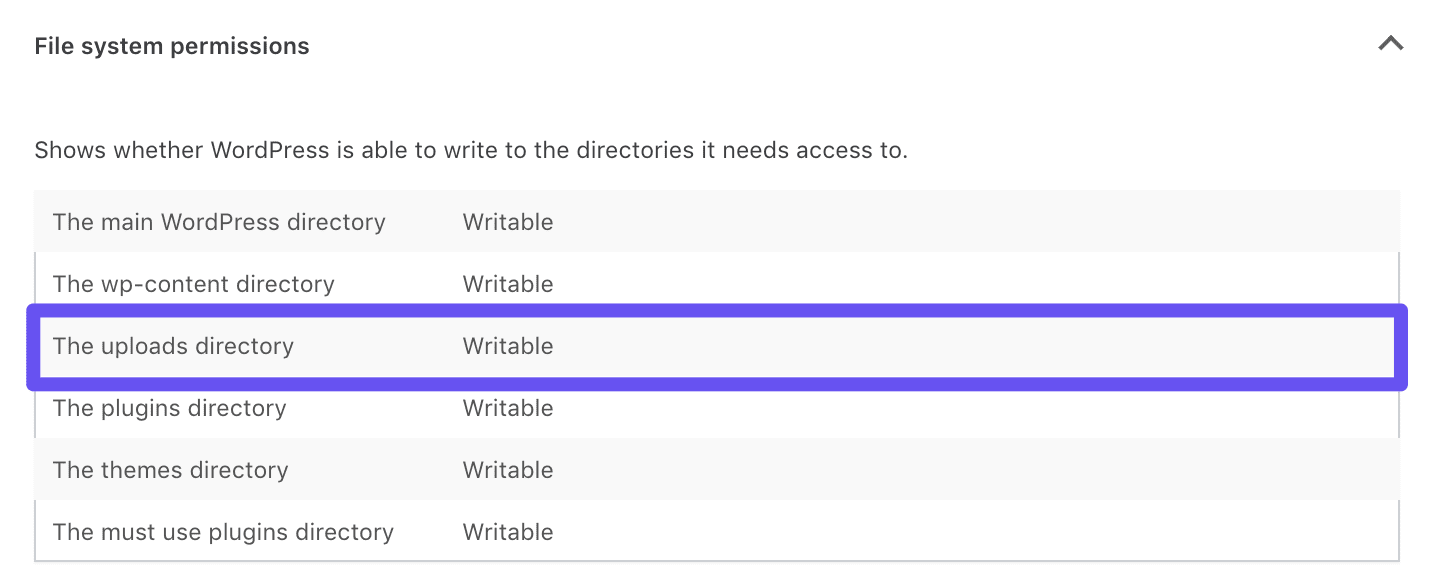Select the main WordPress directory row
Image resolution: width=1434 pixels, height=584 pixels.
700,221
